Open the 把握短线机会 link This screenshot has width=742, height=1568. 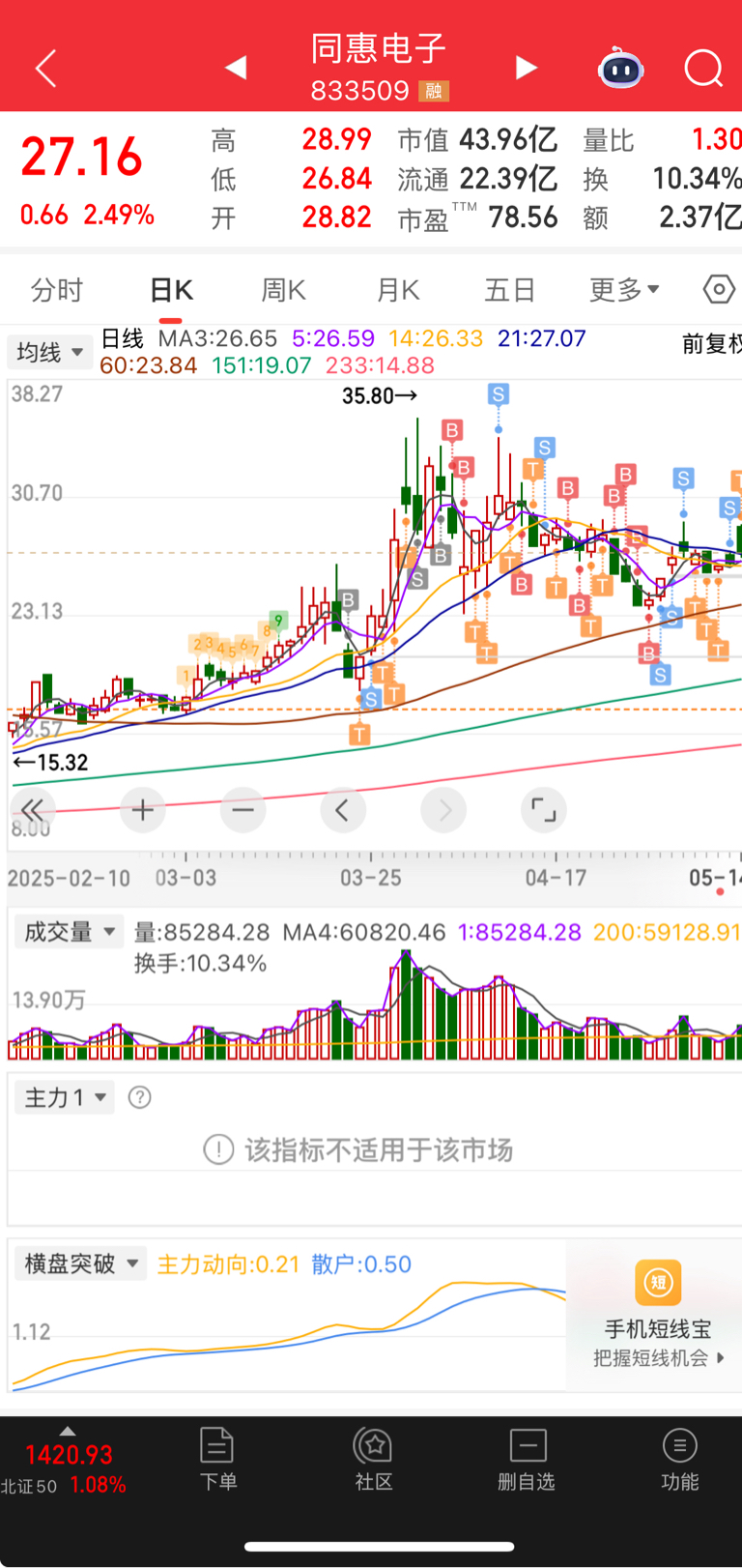pos(658,1358)
